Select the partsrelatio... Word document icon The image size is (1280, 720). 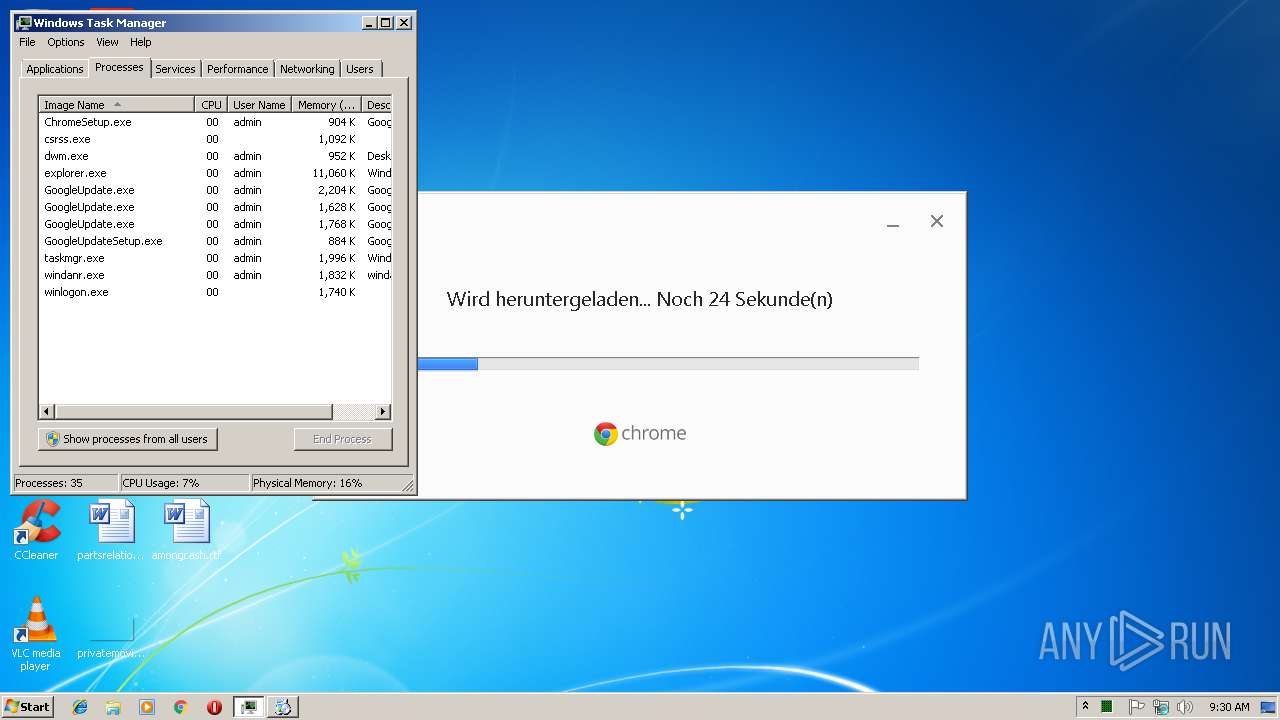click(111, 530)
